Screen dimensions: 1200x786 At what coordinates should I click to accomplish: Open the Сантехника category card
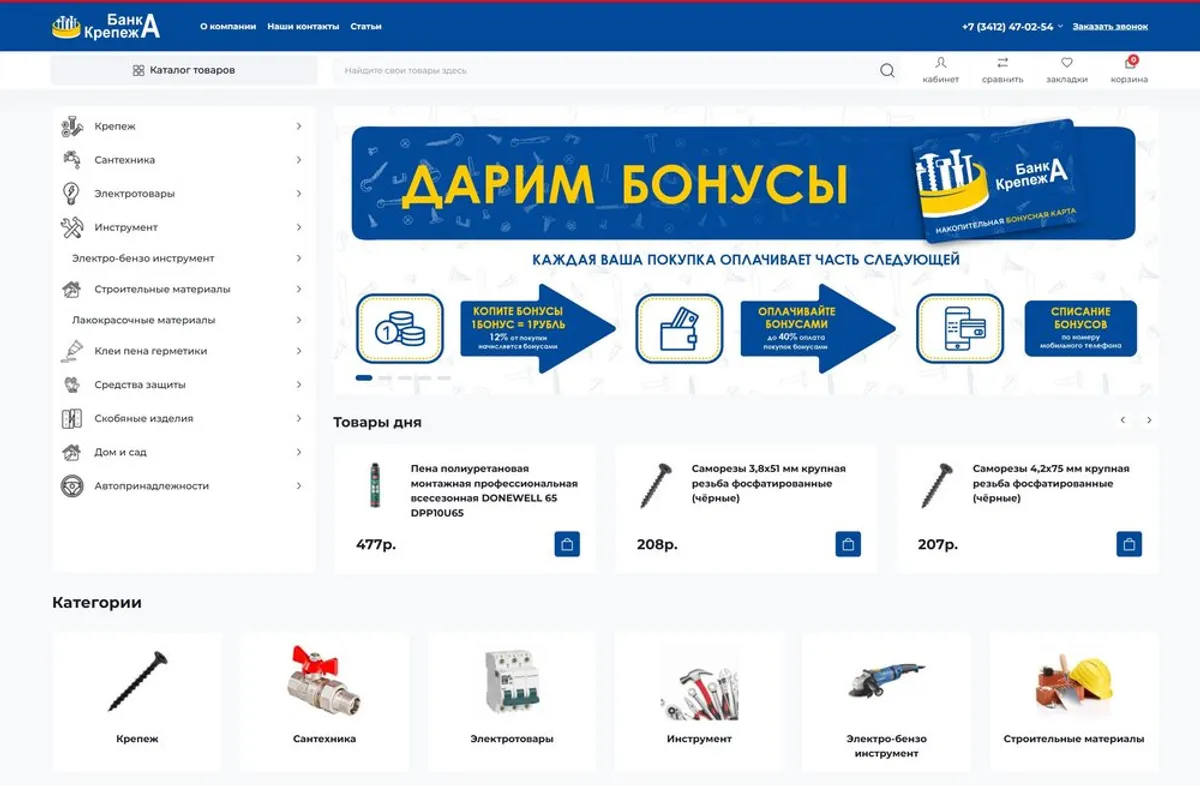(x=324, y=702)
